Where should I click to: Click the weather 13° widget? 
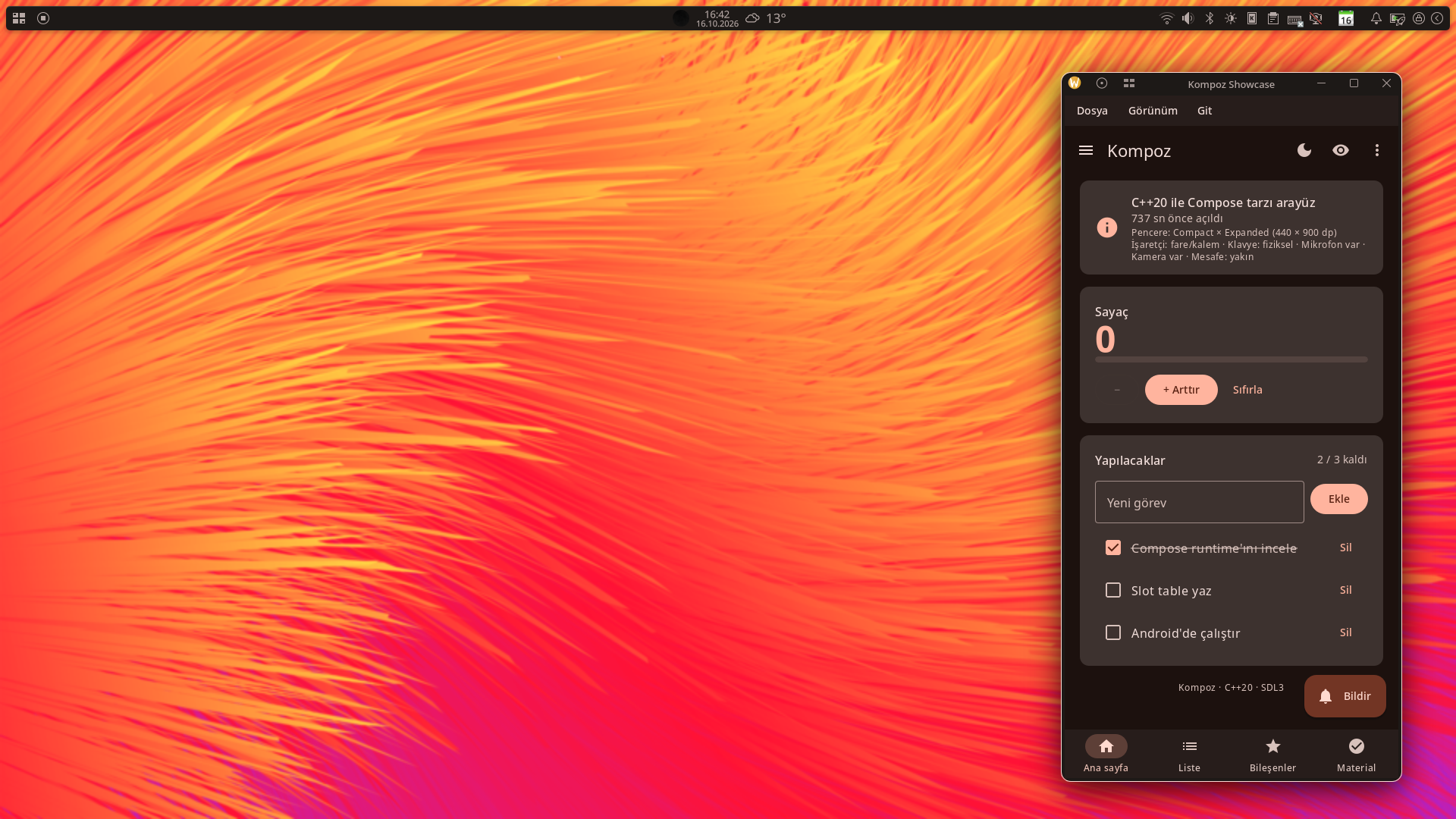765,18
